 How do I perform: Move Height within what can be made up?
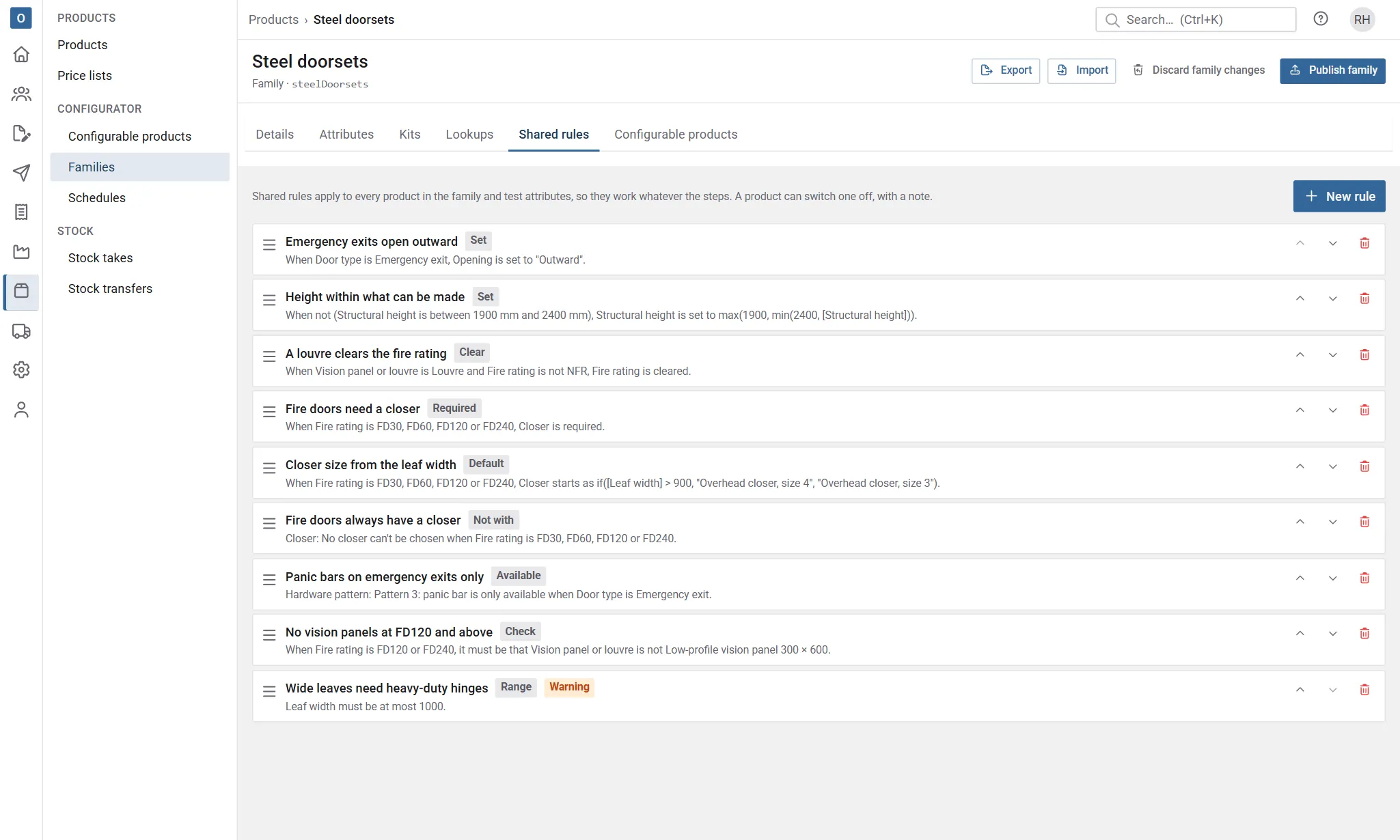point(1300,298)
